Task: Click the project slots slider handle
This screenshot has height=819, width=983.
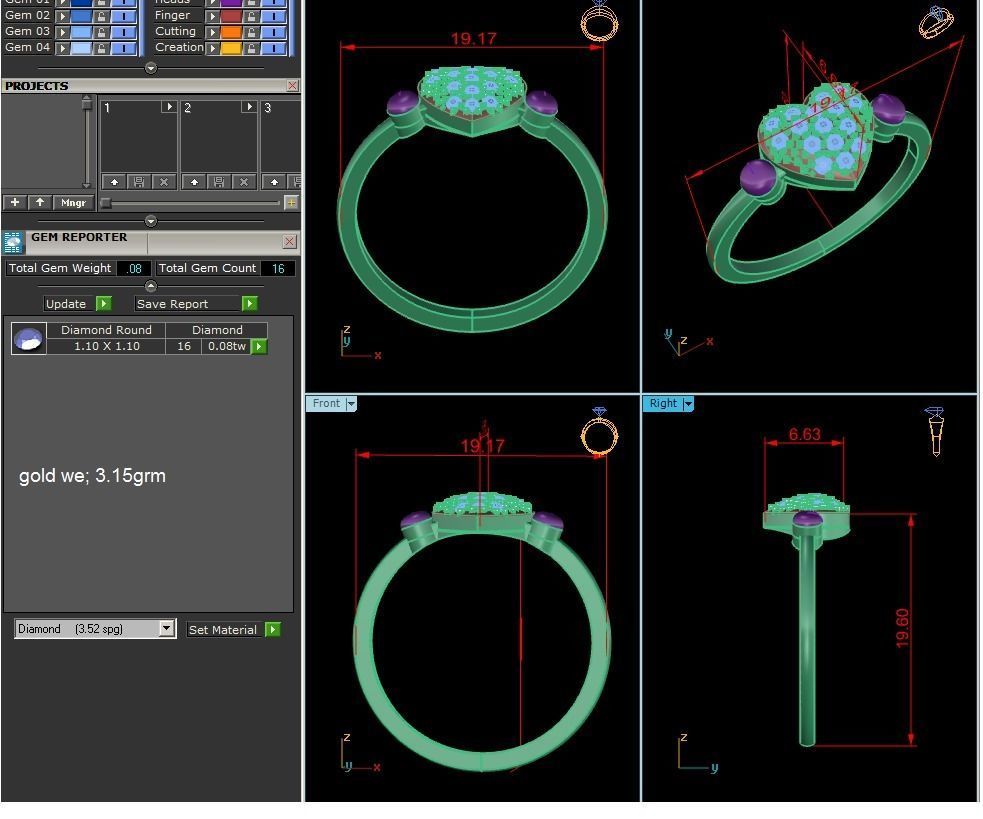Action: [x=106, y=203]
